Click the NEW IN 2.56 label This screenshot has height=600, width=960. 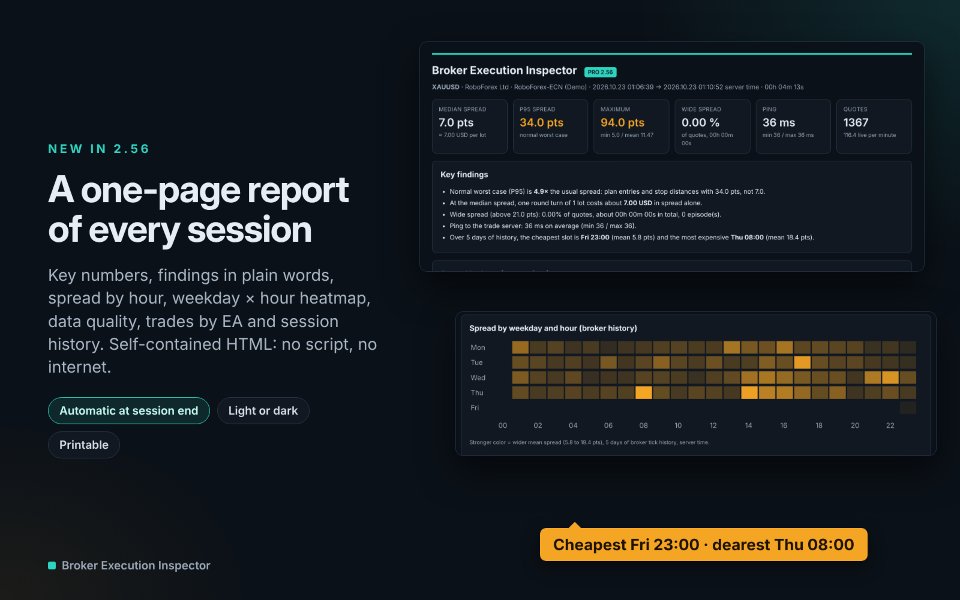pos(99,149)
